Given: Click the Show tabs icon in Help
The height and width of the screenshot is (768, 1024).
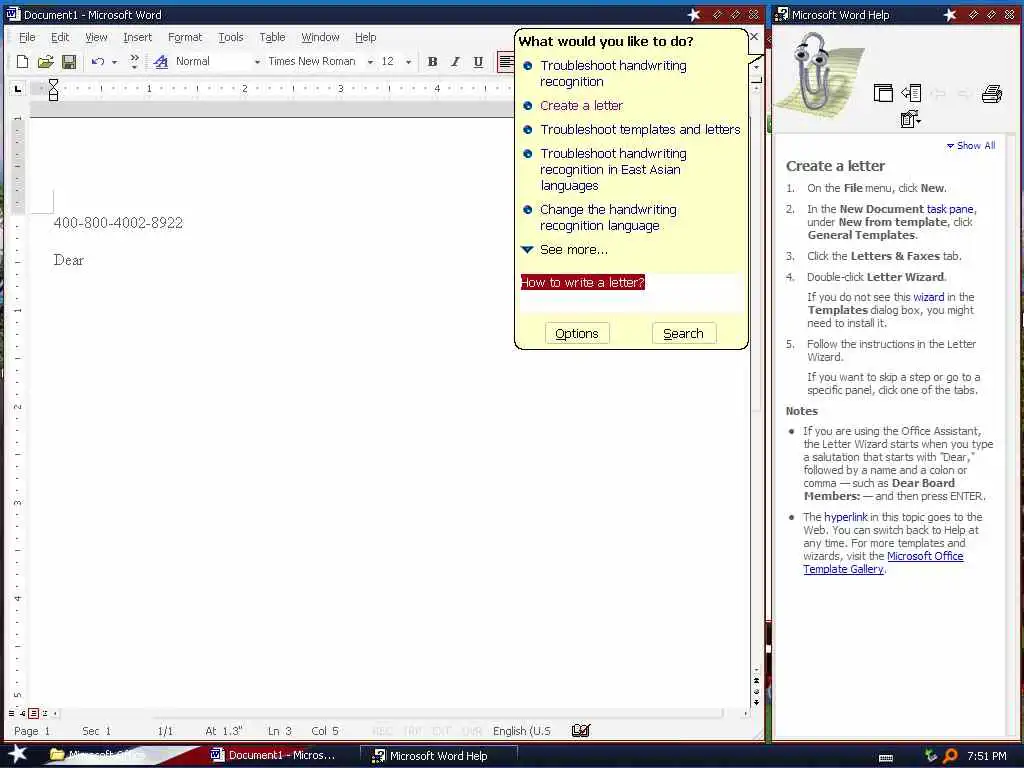Looking at the screenshot, I should click(x=911, y=93).
